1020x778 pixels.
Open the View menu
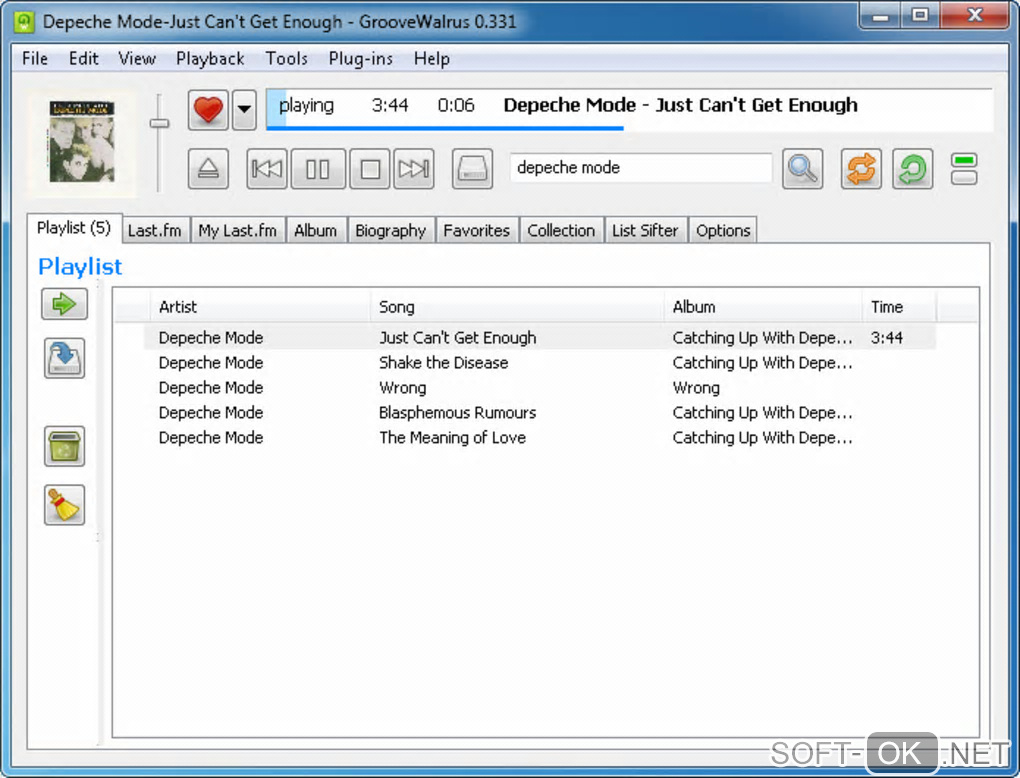click(137, 59)
